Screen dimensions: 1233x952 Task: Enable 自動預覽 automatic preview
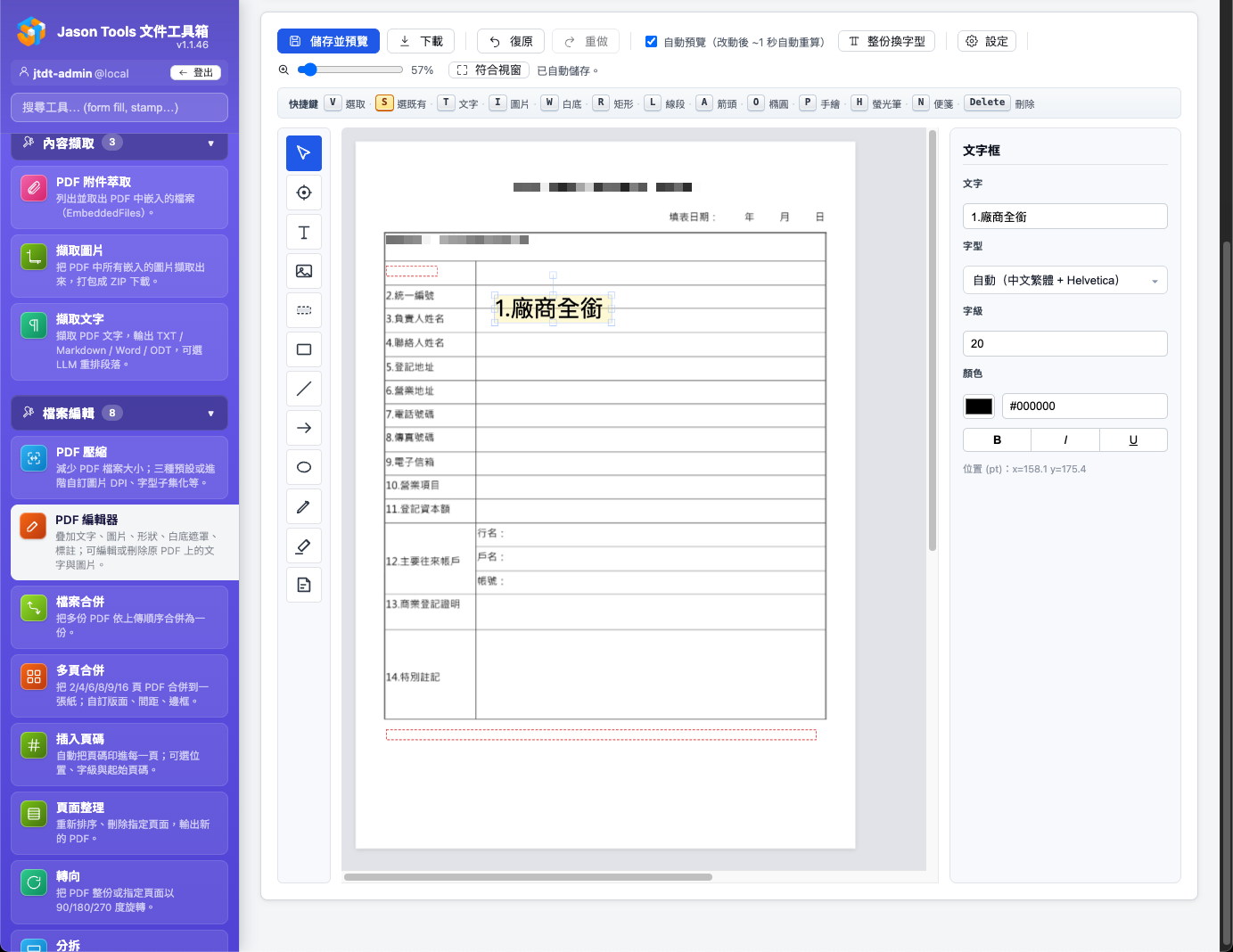pyautogui.click(x=651, y=41)
